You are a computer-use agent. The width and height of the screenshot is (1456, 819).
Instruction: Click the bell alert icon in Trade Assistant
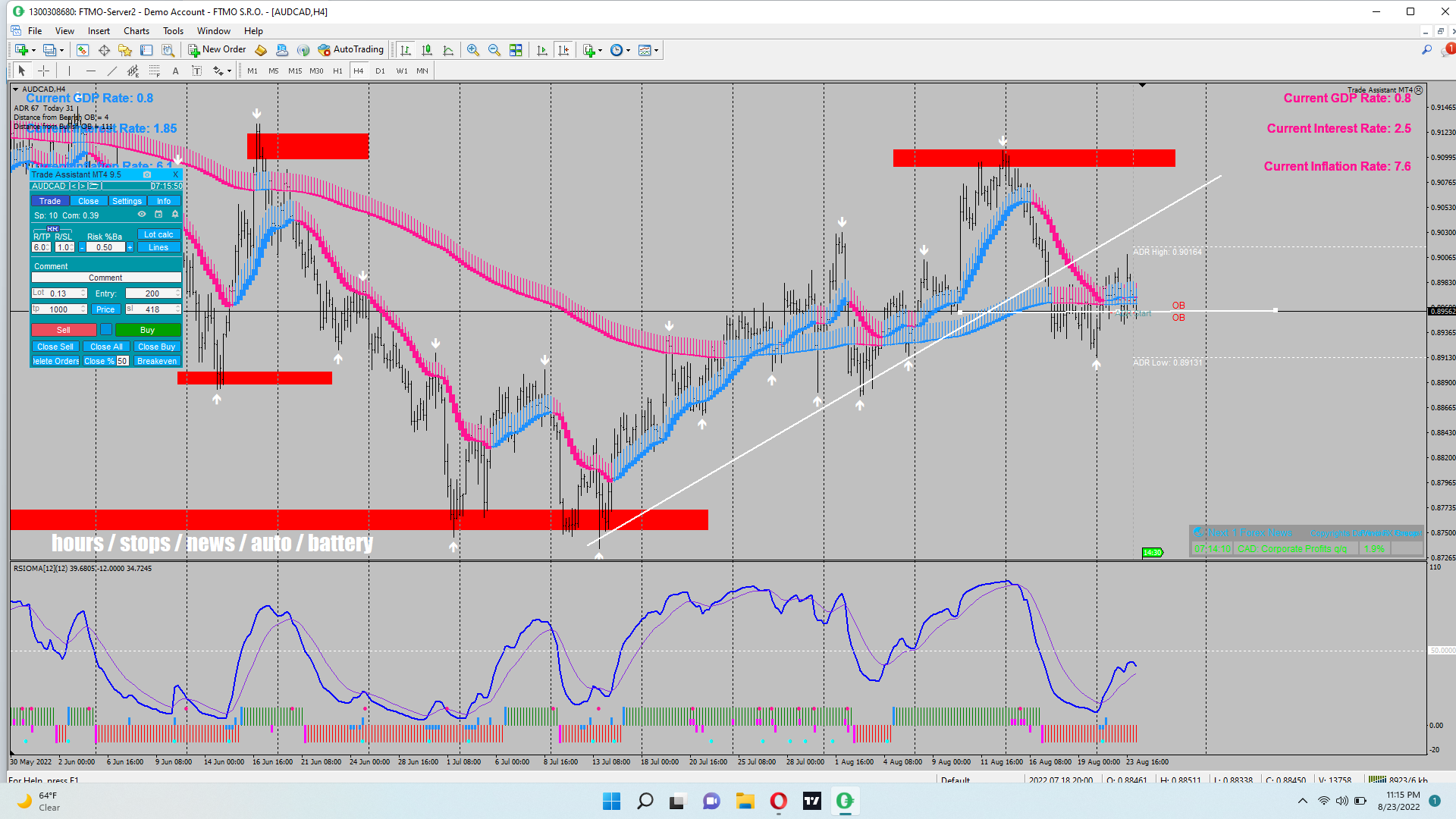(x=175, y=215)
